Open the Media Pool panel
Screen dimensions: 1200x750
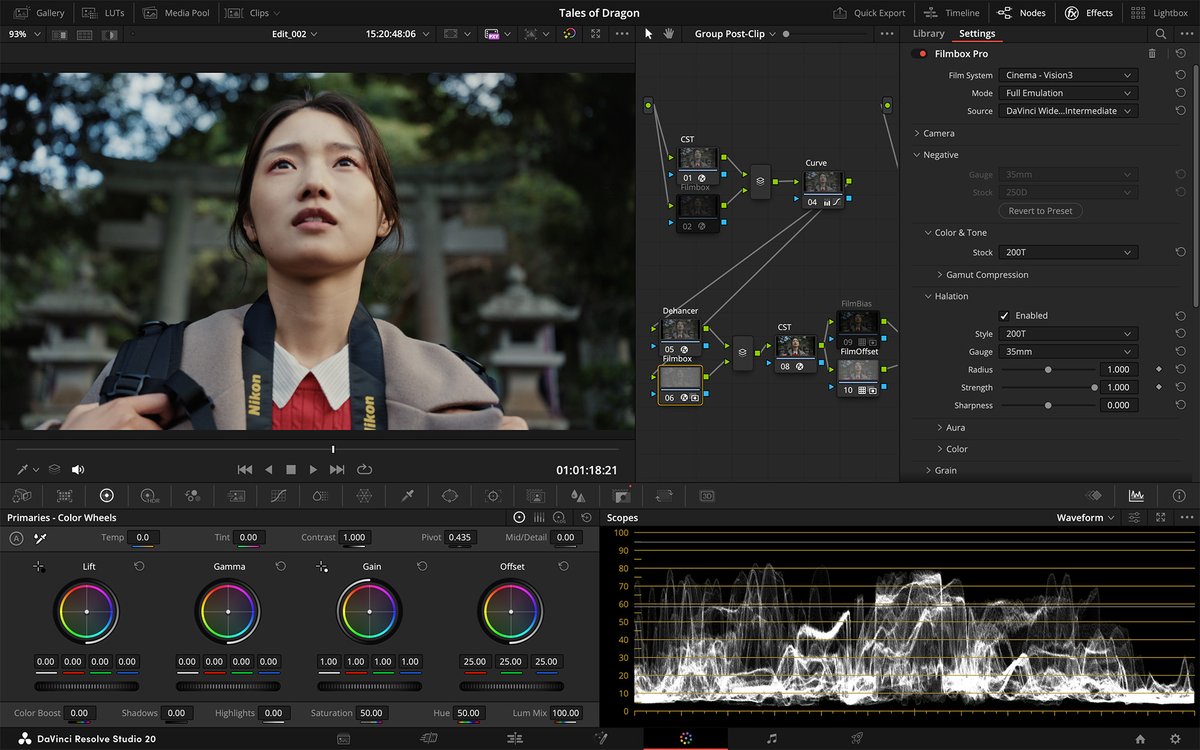(x=177, y=13)
